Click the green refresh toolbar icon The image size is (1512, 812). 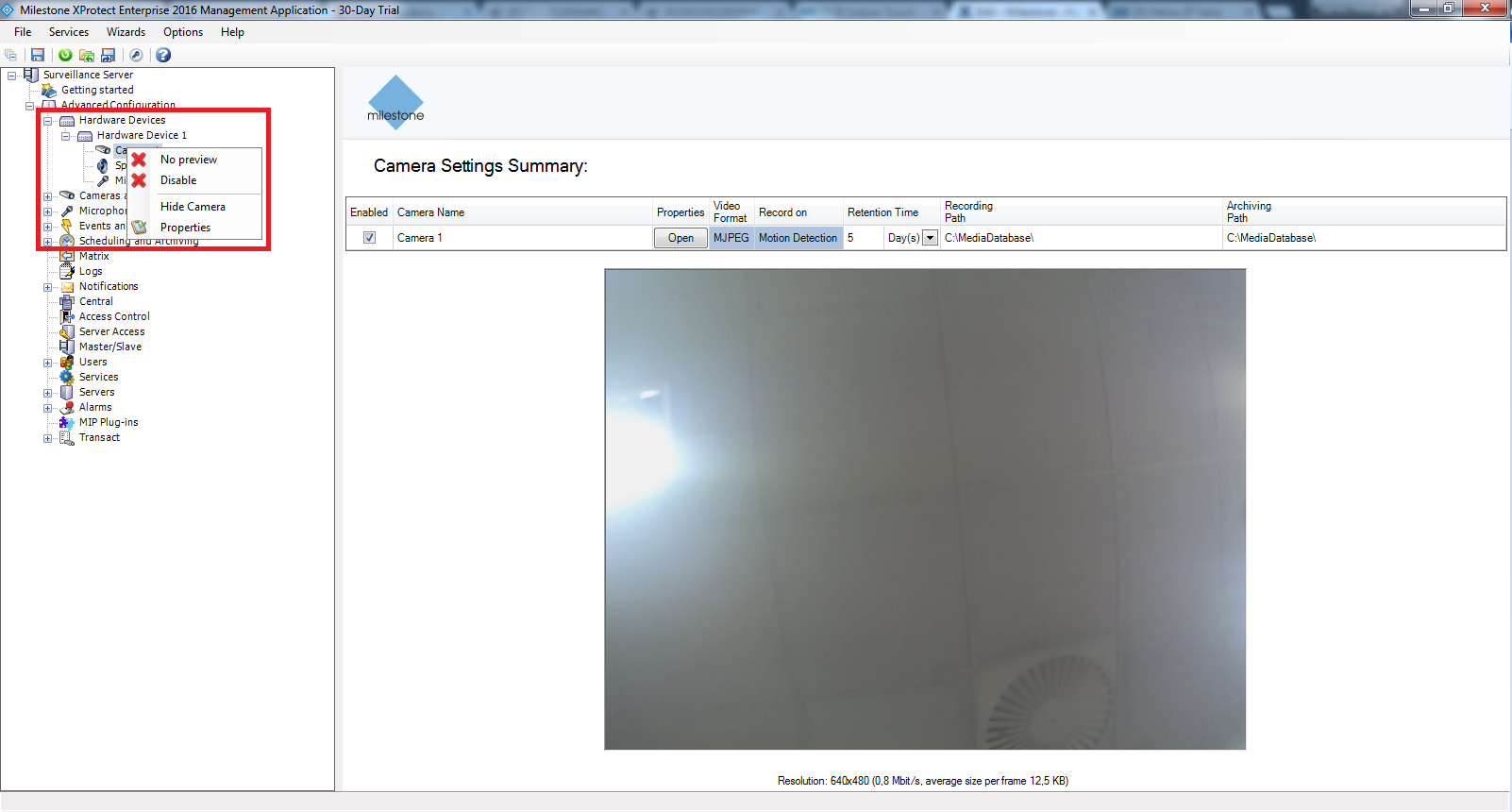(x=65, y=56)
